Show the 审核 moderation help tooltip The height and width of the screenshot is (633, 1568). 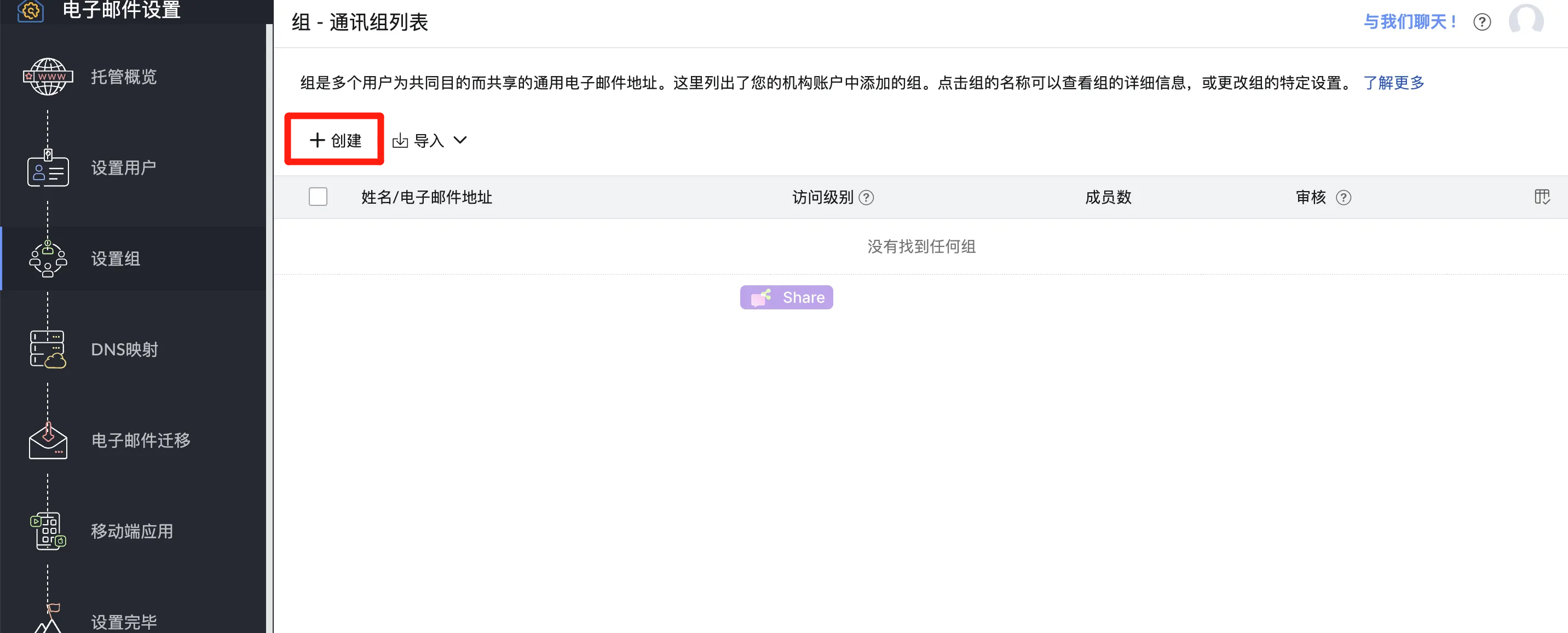click(1344, 198)
